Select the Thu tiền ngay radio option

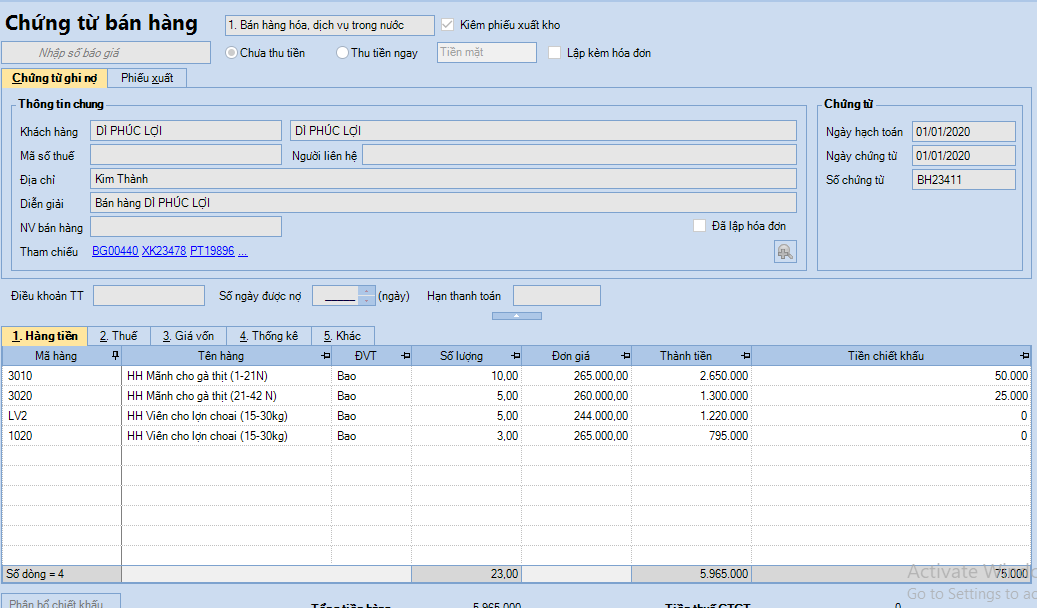pos(343,53)
